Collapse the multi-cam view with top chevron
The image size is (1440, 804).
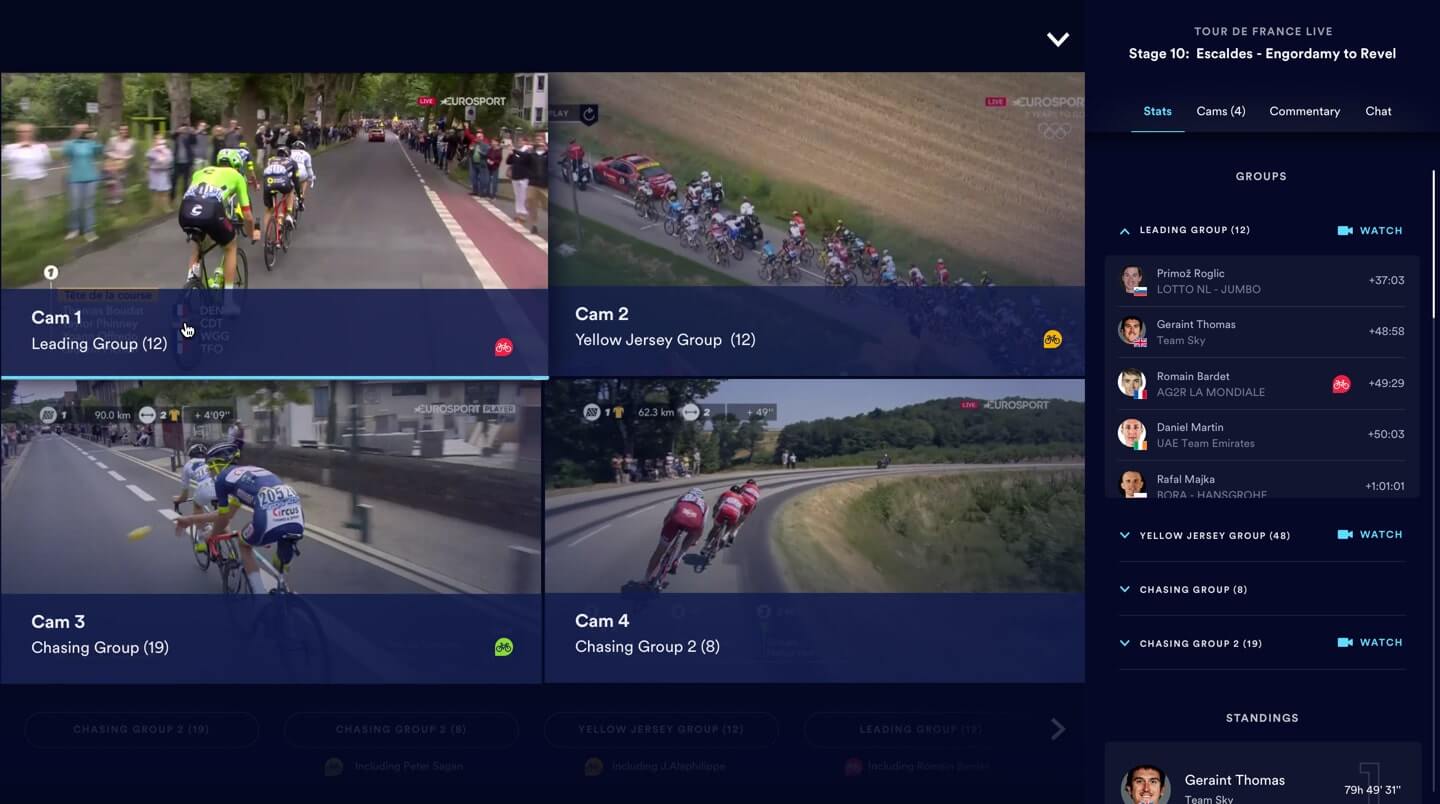[x=1057, y=40]
